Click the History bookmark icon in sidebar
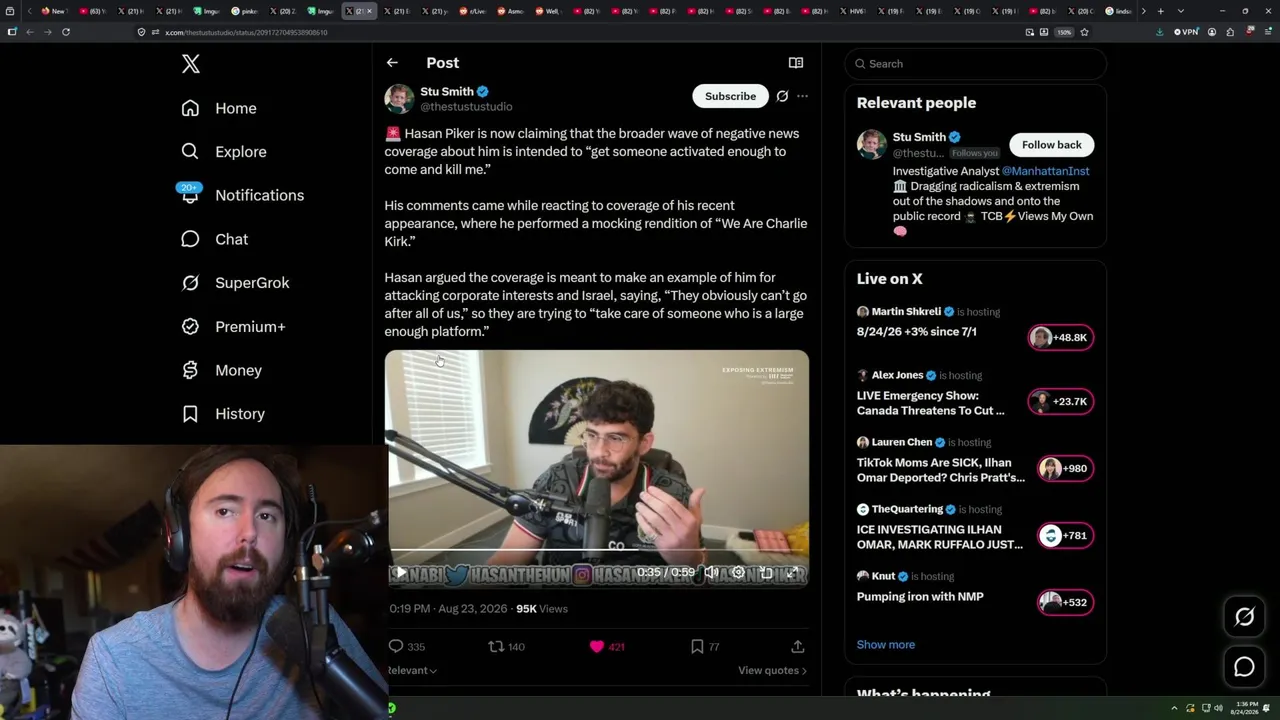The width and height of the screenshot is (1280, 720). click(190, 414)
